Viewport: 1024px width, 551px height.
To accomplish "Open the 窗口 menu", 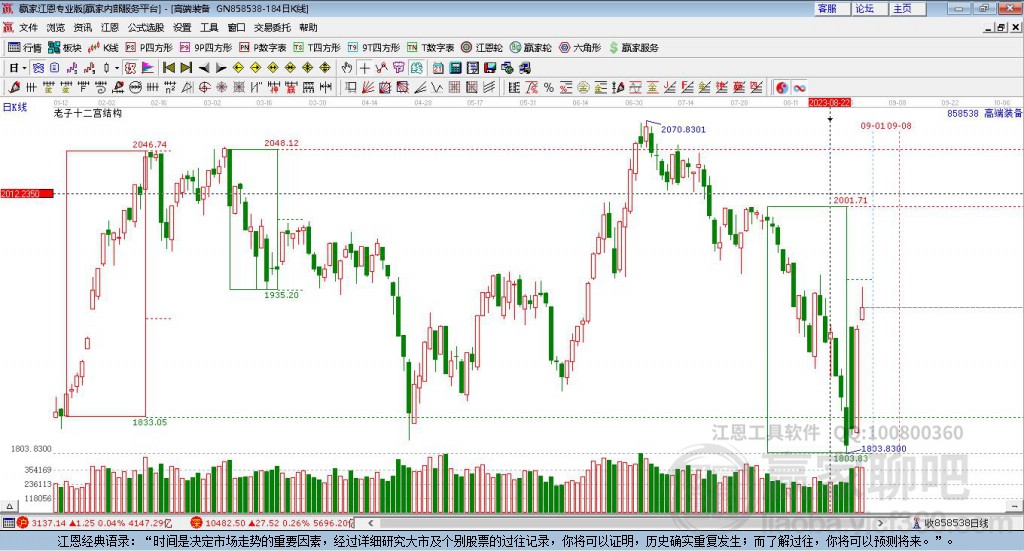I will pyautogui.click(x=236, y=27).
